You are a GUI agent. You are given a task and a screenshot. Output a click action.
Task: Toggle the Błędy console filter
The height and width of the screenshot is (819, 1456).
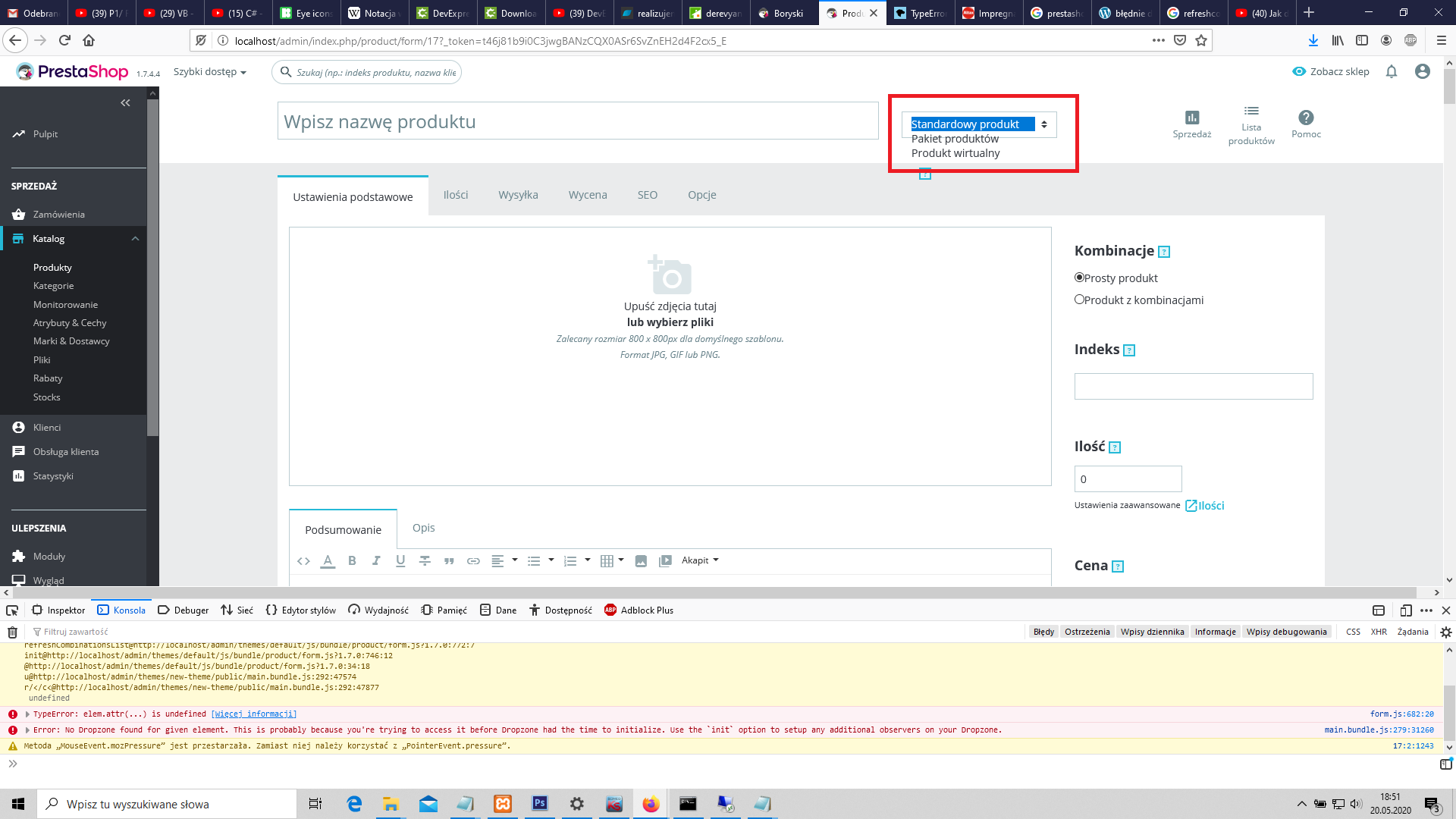pyautogui.click(x=1043, y=632)
